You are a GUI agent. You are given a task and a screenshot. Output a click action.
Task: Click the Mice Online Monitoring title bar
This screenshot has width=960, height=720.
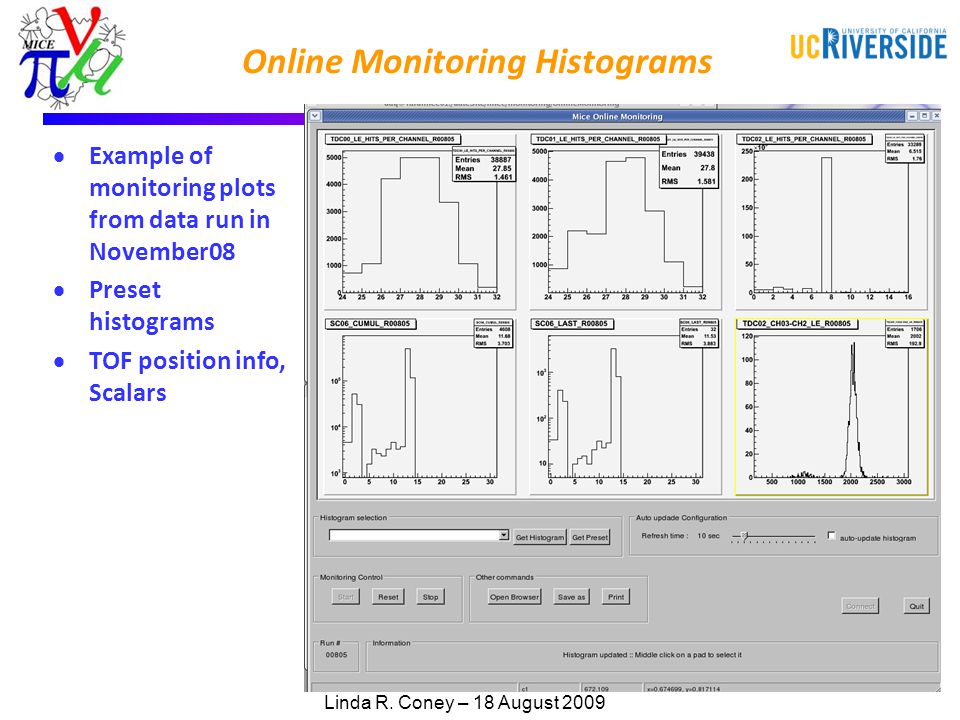tap(617, 116)
